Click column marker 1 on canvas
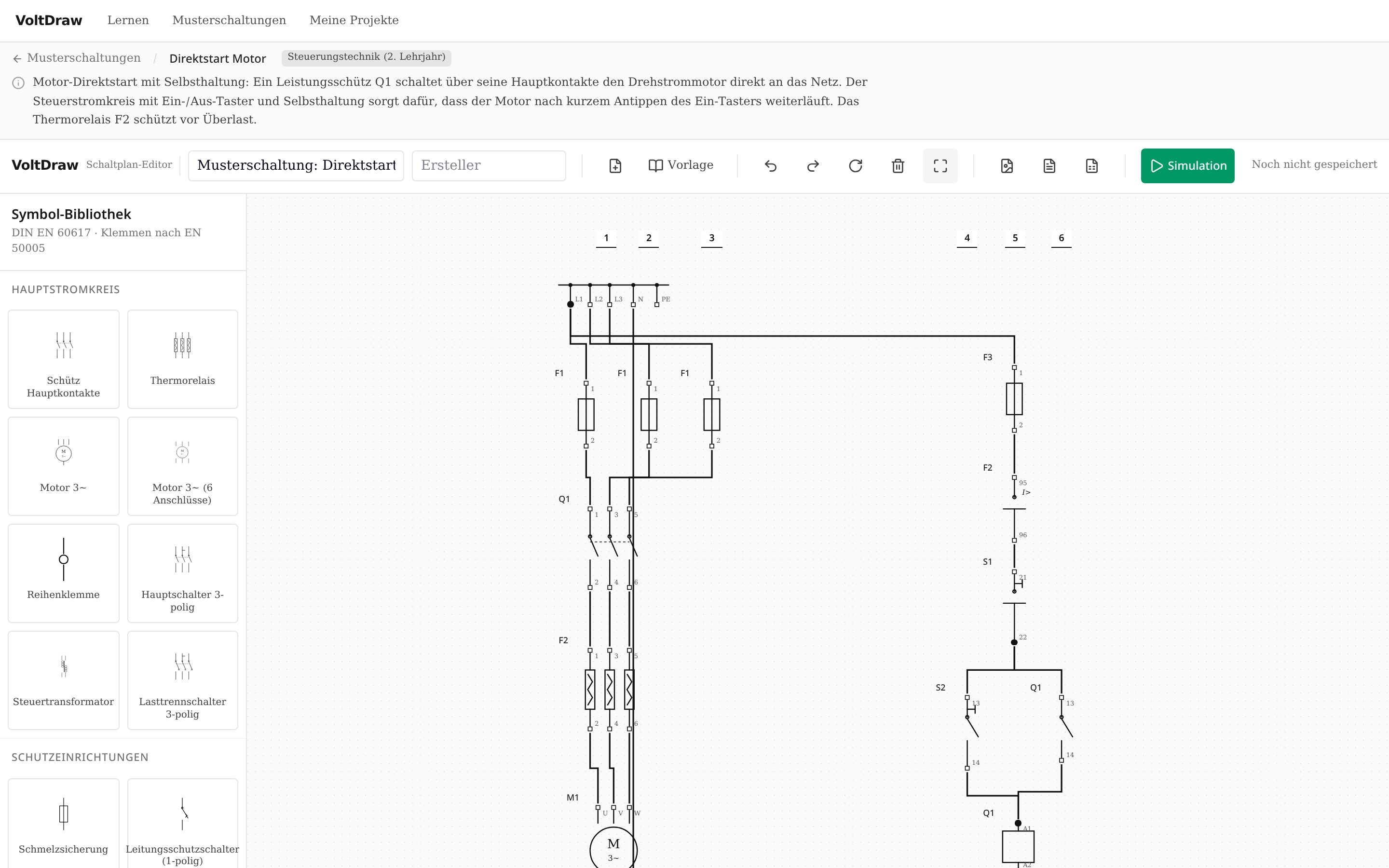The height and width of the screenshot is (868, 1389). click(606, 238)
